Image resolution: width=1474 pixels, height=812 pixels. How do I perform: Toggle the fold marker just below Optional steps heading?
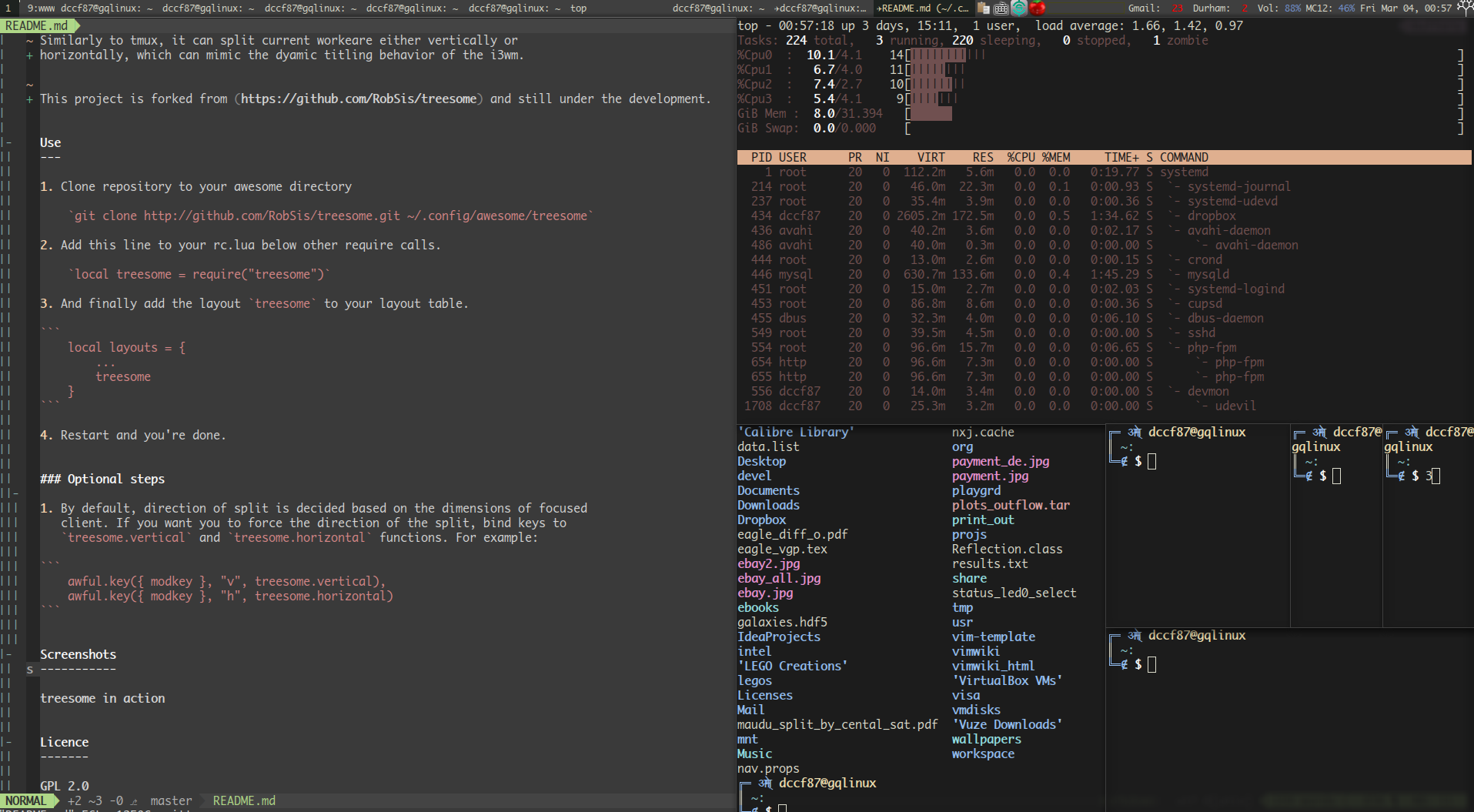click(10, 493)
